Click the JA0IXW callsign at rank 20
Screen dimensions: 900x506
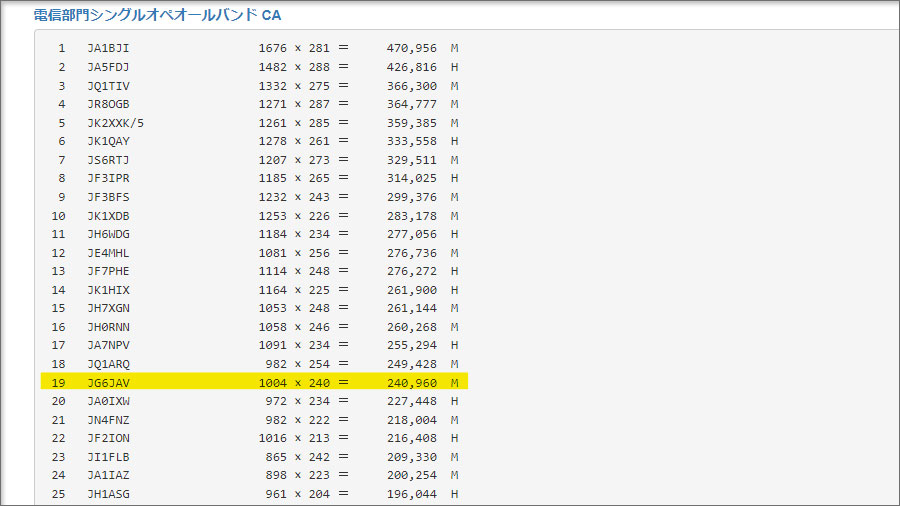108,401
